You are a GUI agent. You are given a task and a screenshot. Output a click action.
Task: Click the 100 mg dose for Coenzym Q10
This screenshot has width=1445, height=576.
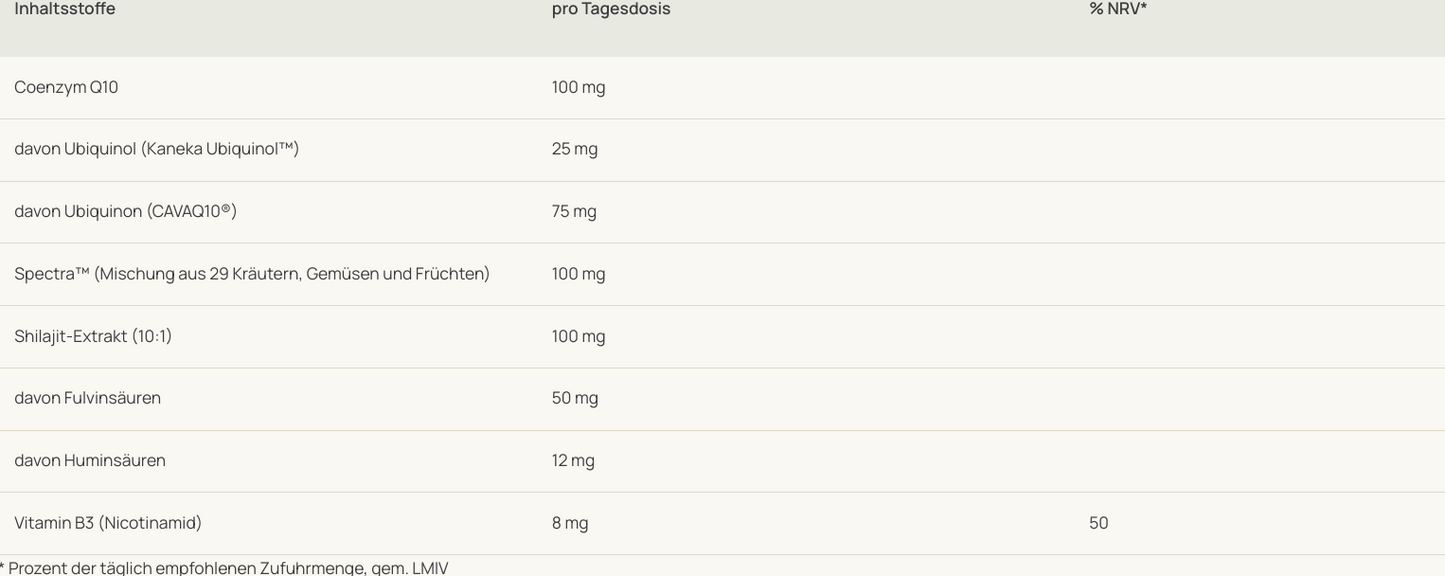click(x=578, y=87)
